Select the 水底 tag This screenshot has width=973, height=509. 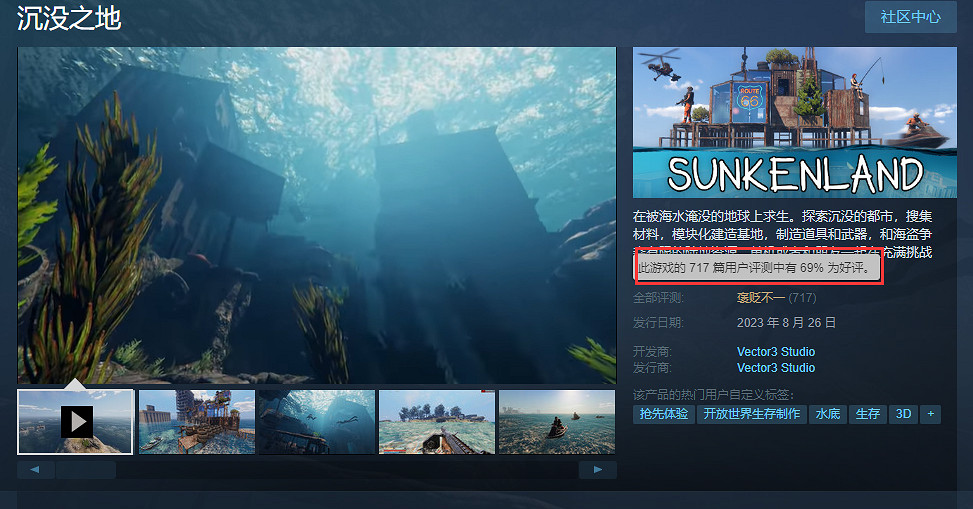828,414
